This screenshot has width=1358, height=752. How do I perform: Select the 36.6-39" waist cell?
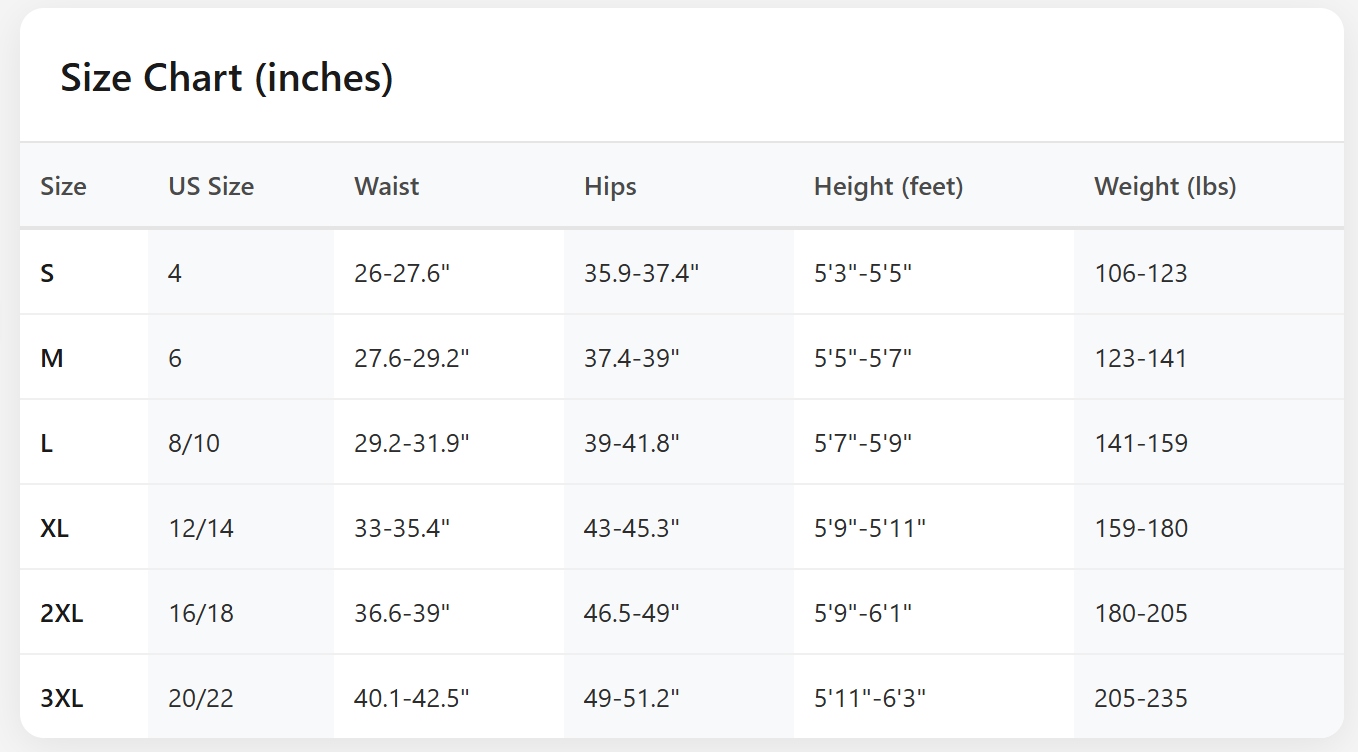[402, 613]
